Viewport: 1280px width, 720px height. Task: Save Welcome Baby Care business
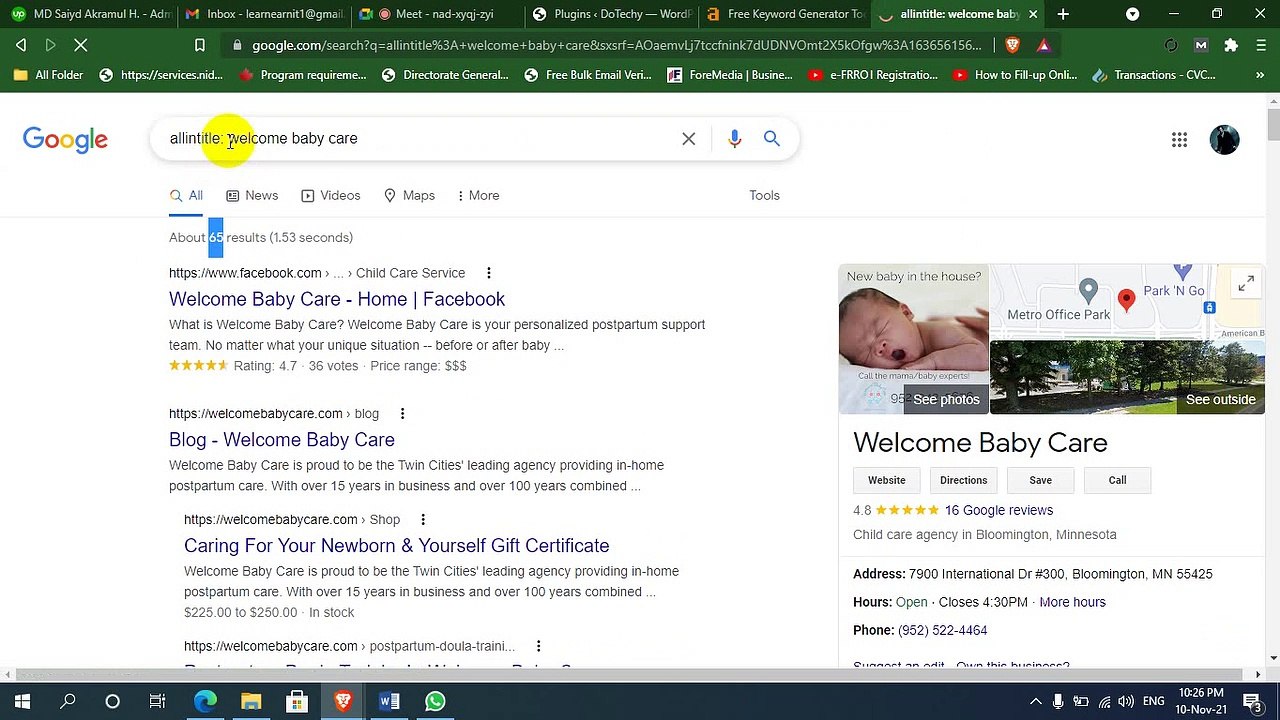point(1041,480)
